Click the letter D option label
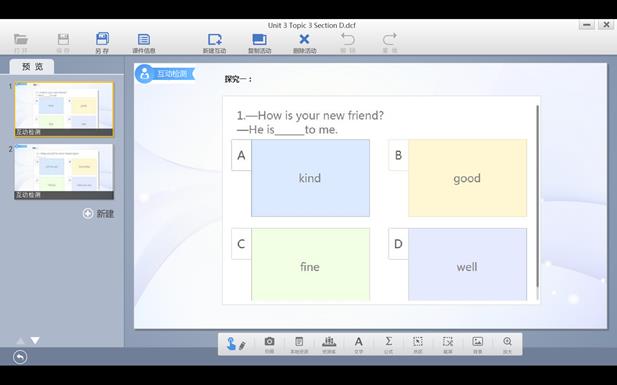This screenshot has width=617, height=385. click(x=398, y=244)
